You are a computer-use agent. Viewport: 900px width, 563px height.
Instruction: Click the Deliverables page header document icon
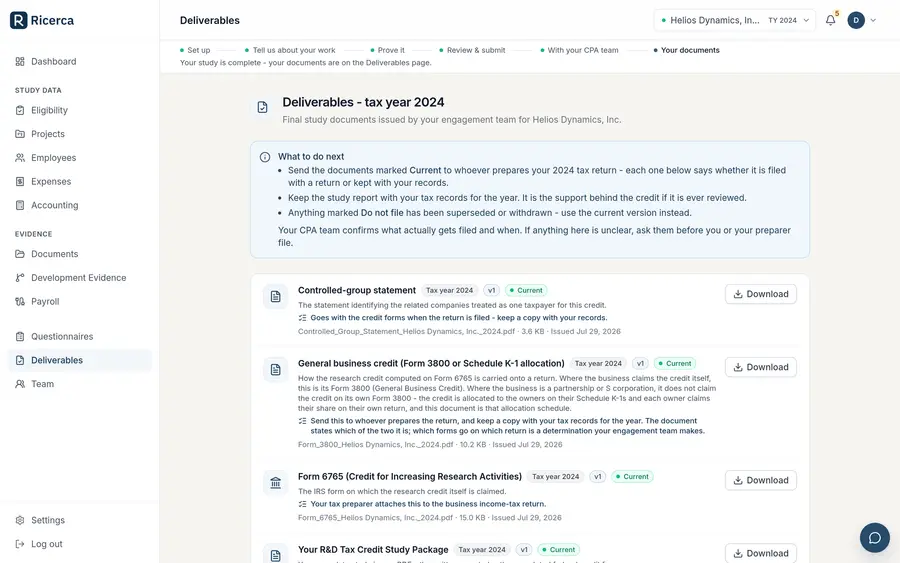(x=262, y=107)
